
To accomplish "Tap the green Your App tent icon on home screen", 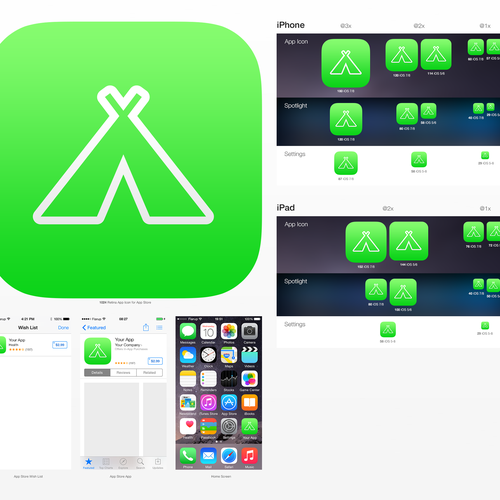I will 249,426.
